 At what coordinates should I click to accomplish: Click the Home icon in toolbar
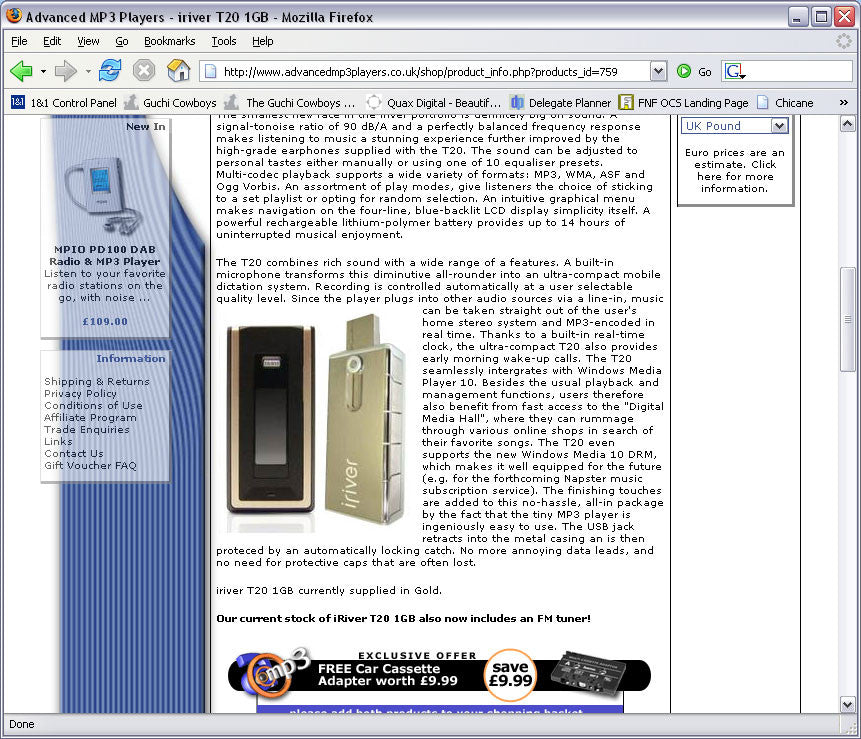[x=179, y=71]
